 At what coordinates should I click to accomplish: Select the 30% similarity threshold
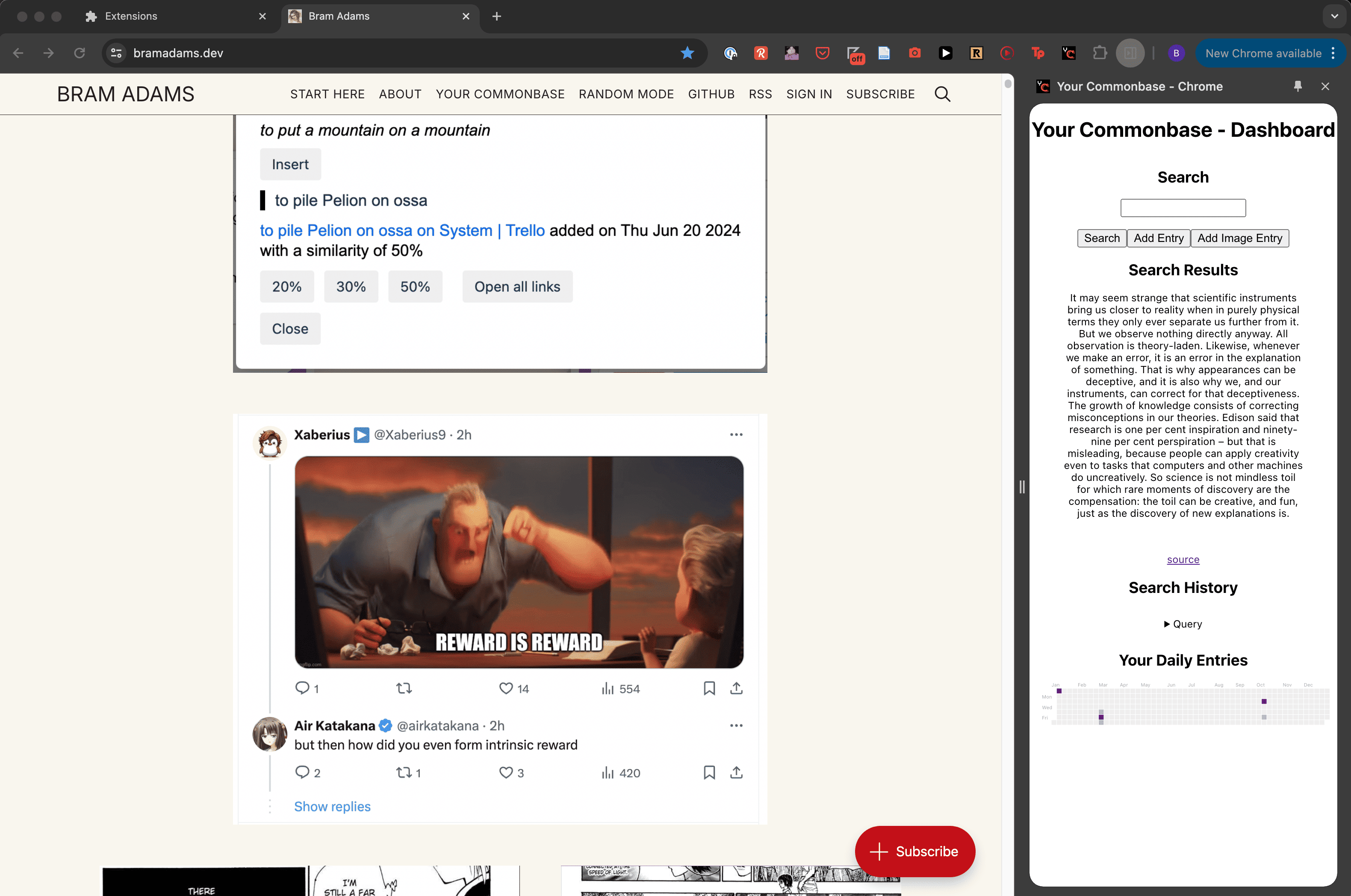coord(351,287)
